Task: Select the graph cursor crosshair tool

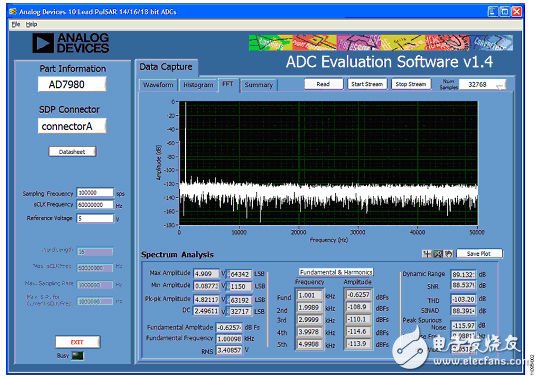Action: [x=427, y=254]
